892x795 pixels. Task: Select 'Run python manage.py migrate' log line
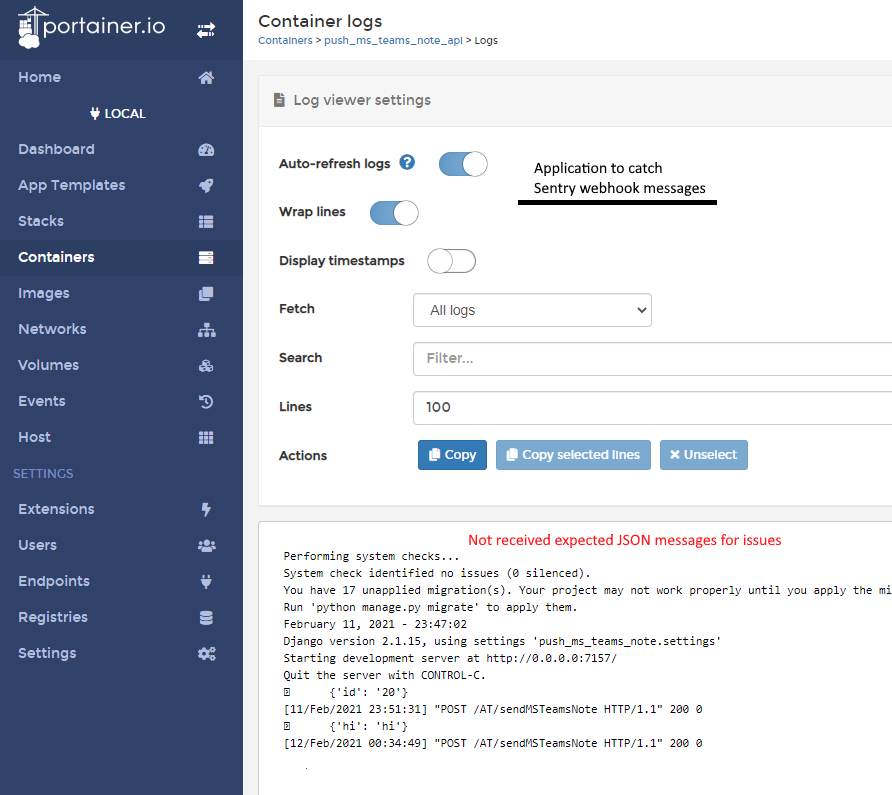click(x=430, y=607)
